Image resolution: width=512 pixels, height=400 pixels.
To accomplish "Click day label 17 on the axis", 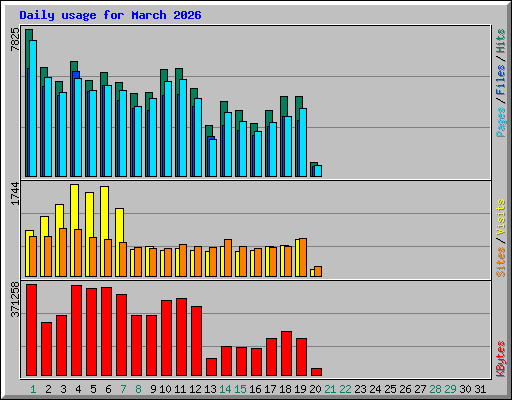I will click(x=270, y=389).
